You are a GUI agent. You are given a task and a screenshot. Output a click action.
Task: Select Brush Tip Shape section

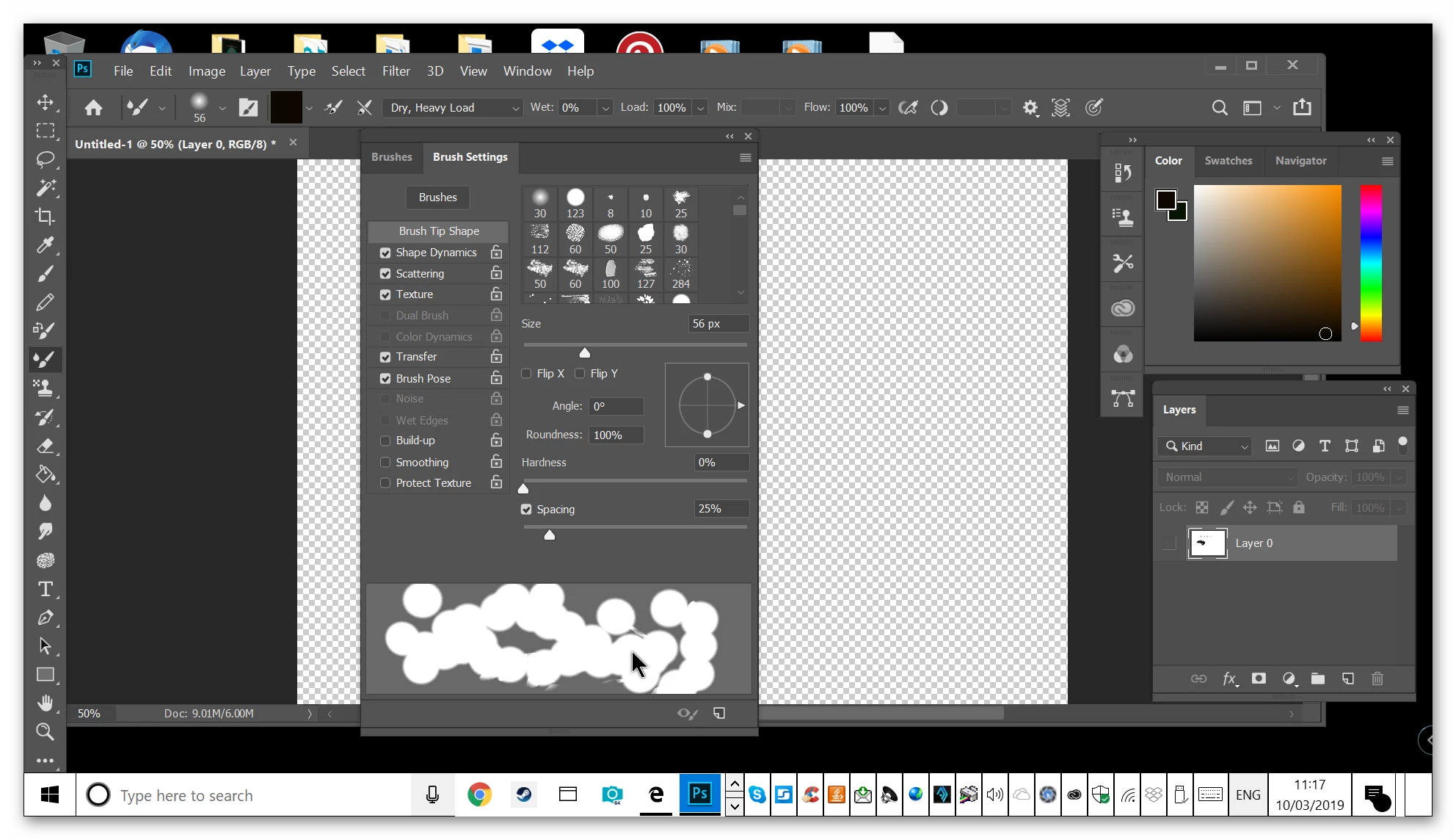coord(439,231)
